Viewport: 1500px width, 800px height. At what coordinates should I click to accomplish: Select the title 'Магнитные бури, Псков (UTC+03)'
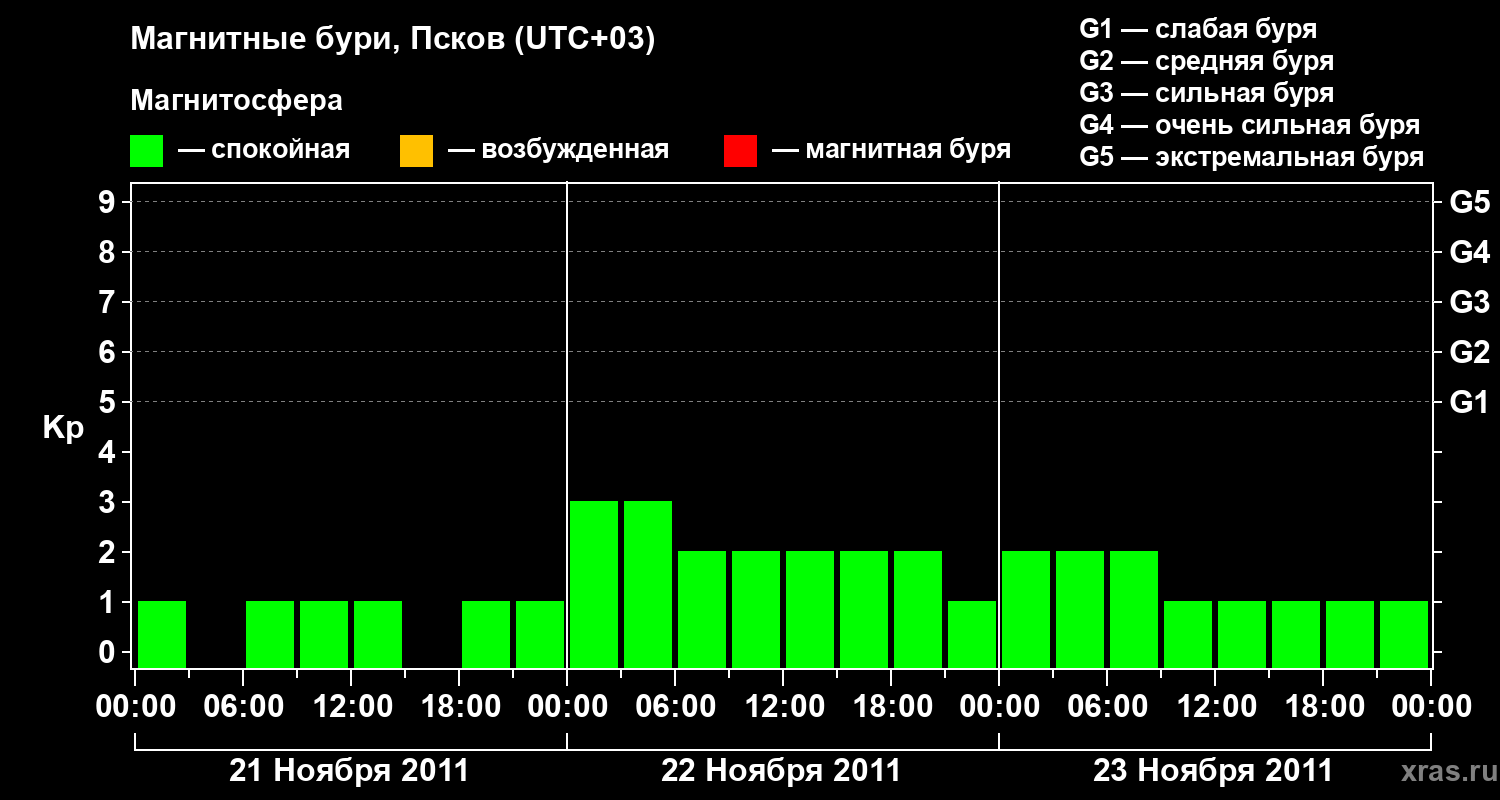(393, 40)
